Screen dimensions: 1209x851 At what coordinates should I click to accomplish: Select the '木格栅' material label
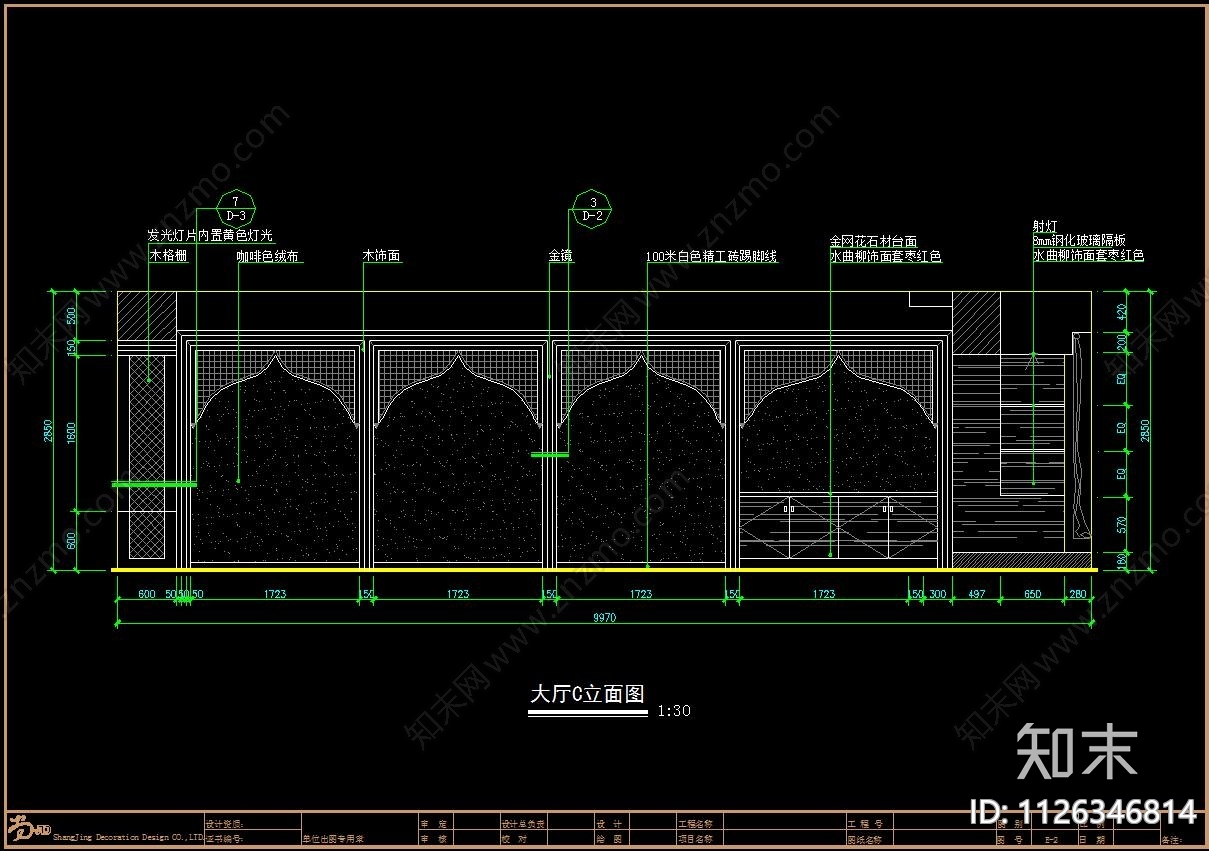coord(168,256)
